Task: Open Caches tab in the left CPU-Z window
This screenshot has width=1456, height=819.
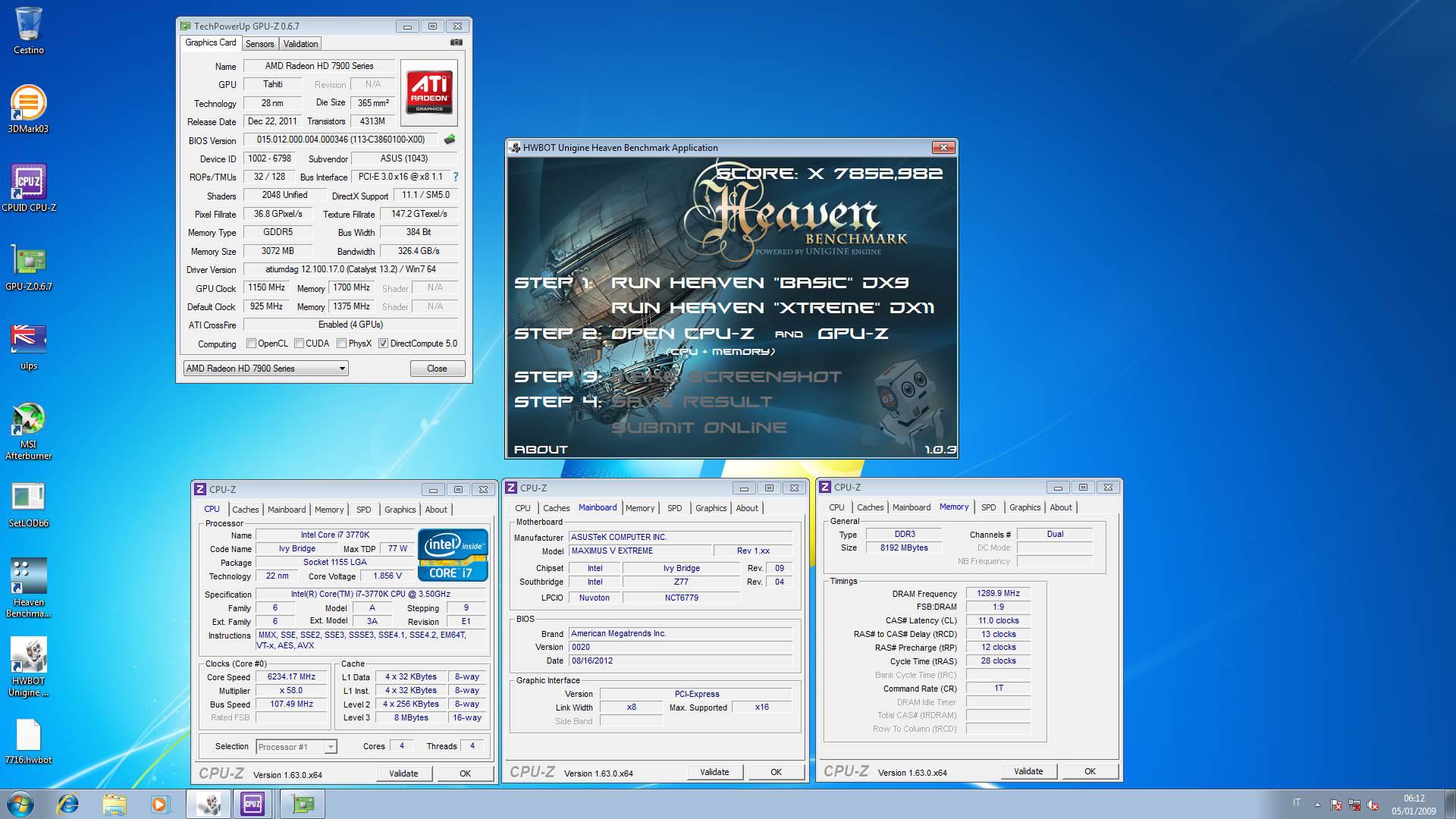Action: (x=246, y=510)
